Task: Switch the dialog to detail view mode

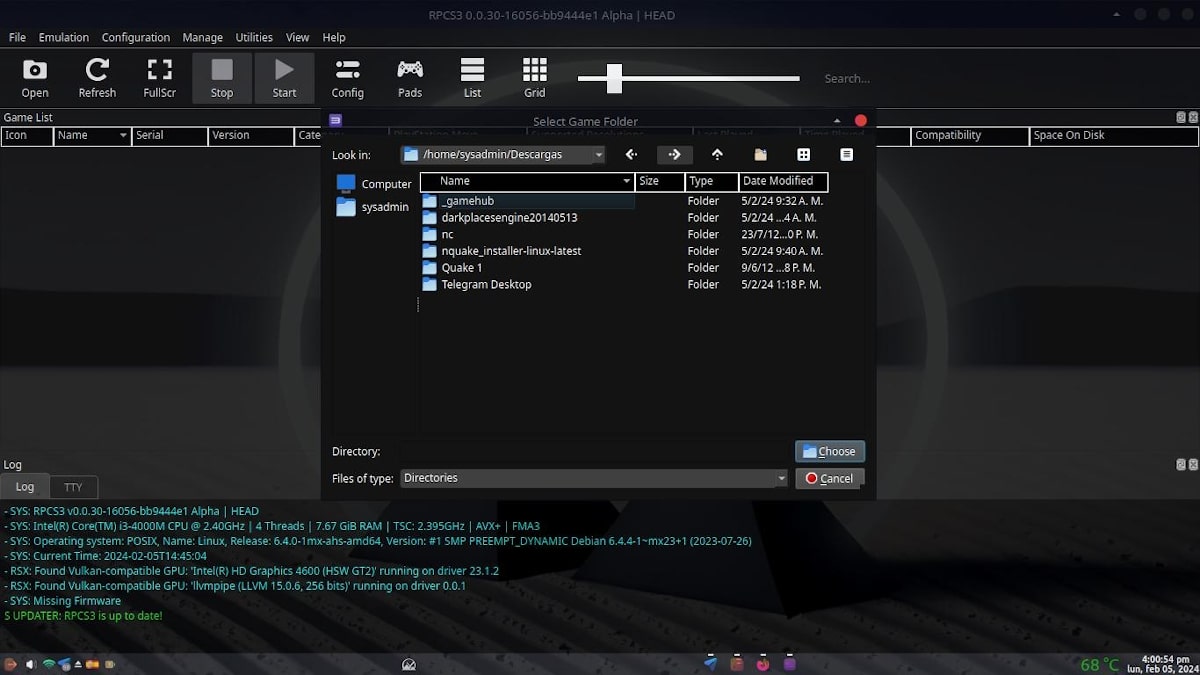Action: click(x=846, y=154)
